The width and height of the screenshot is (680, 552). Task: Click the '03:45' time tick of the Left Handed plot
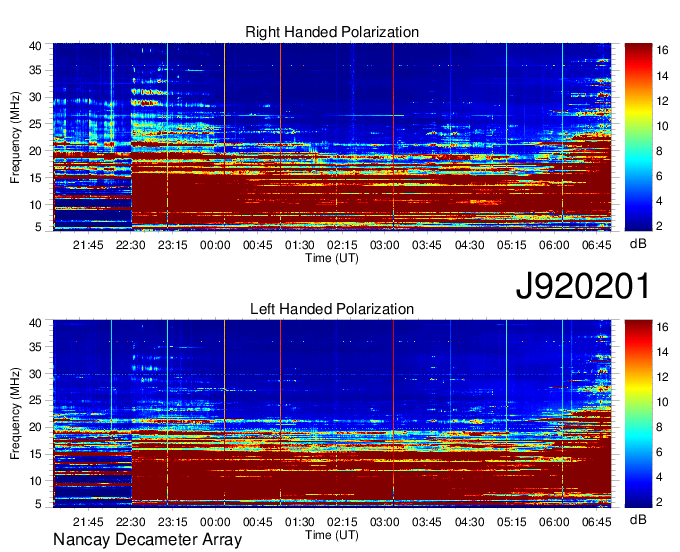427,522
